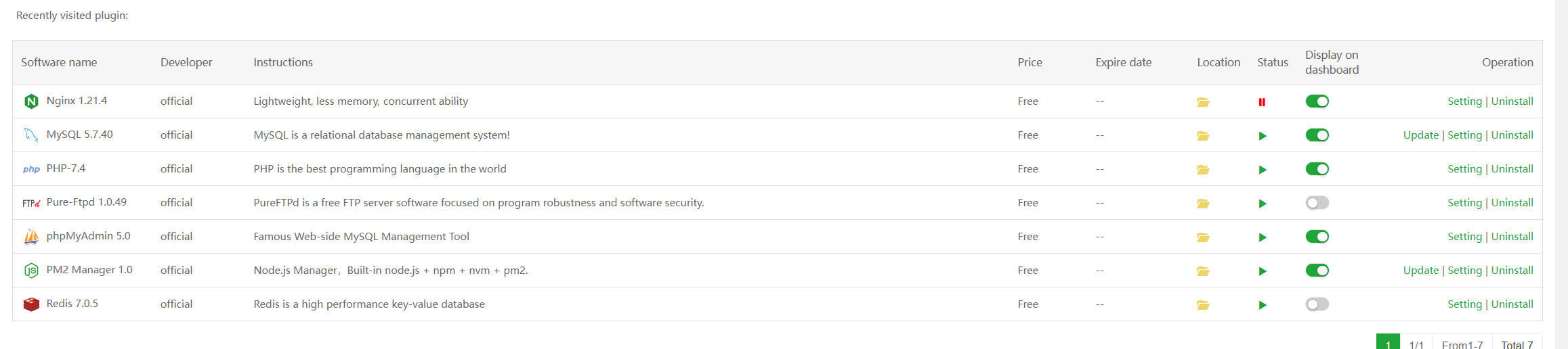Click the red paused status icon for Nginx
Screen dimensions: 1568x349
pyautogui.click(x=1262, y=102)
